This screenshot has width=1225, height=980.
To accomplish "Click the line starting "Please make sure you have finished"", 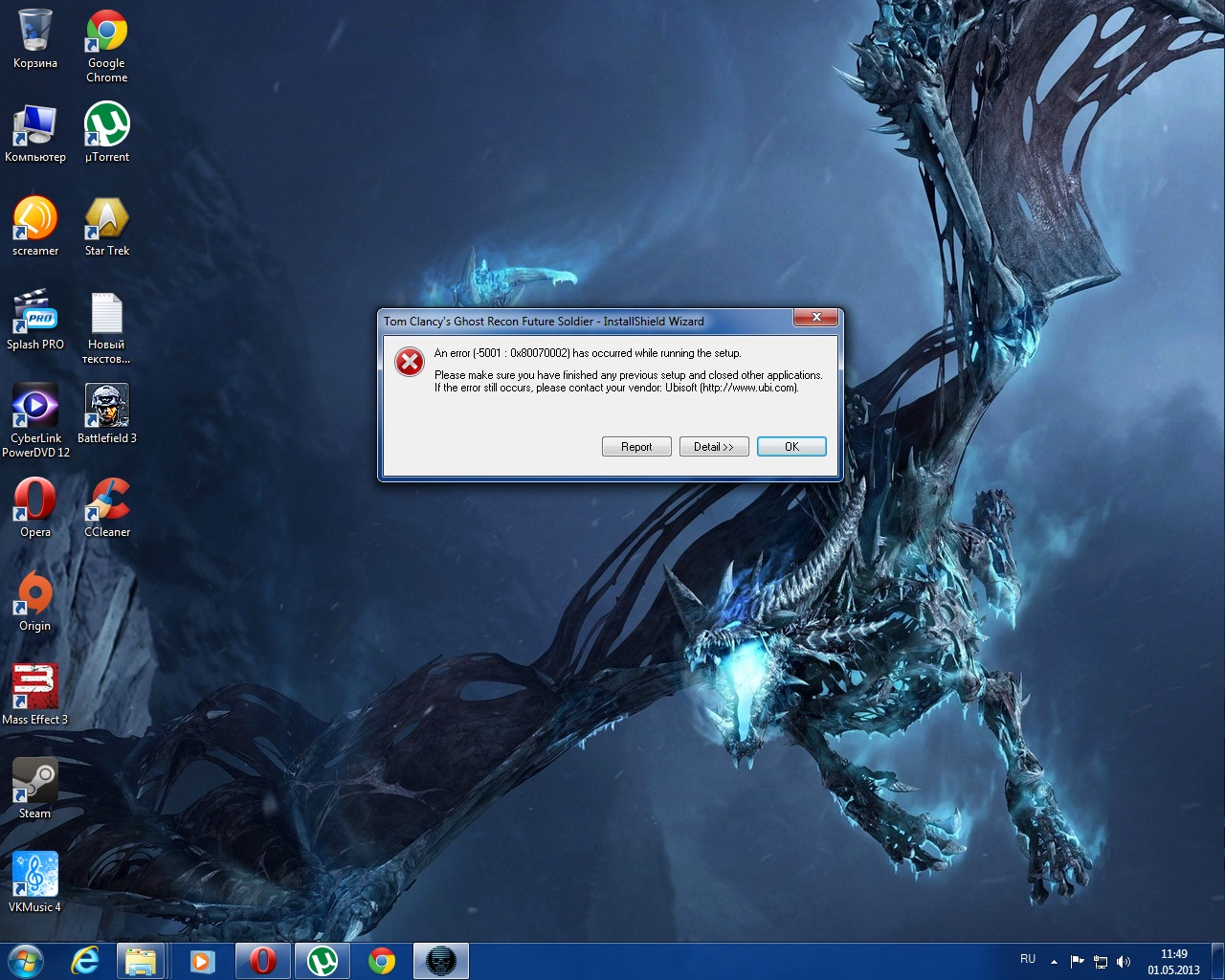I will (x=629, y=375).
